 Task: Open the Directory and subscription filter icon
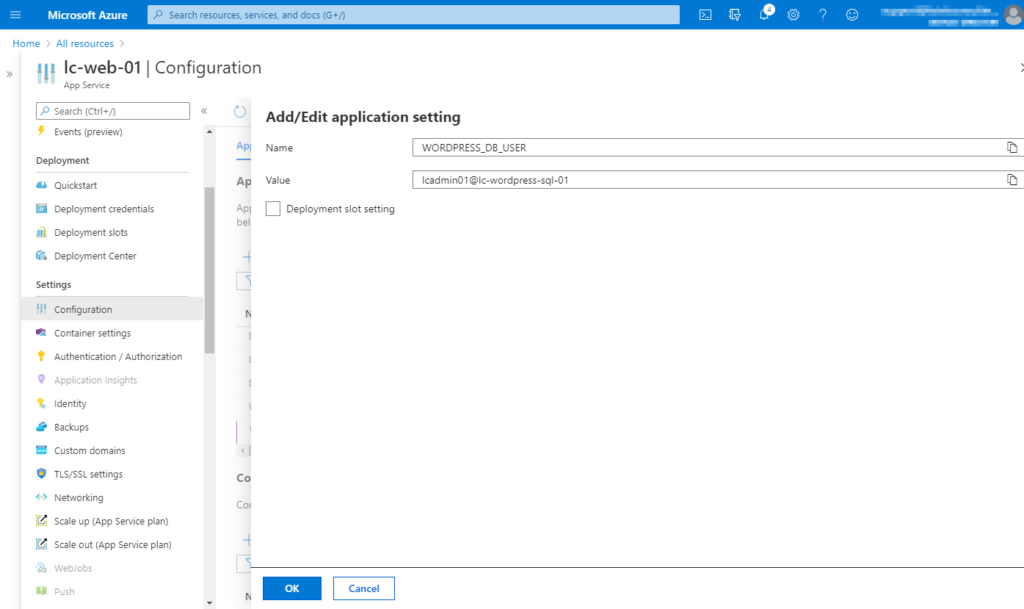(x=735, y=14)
